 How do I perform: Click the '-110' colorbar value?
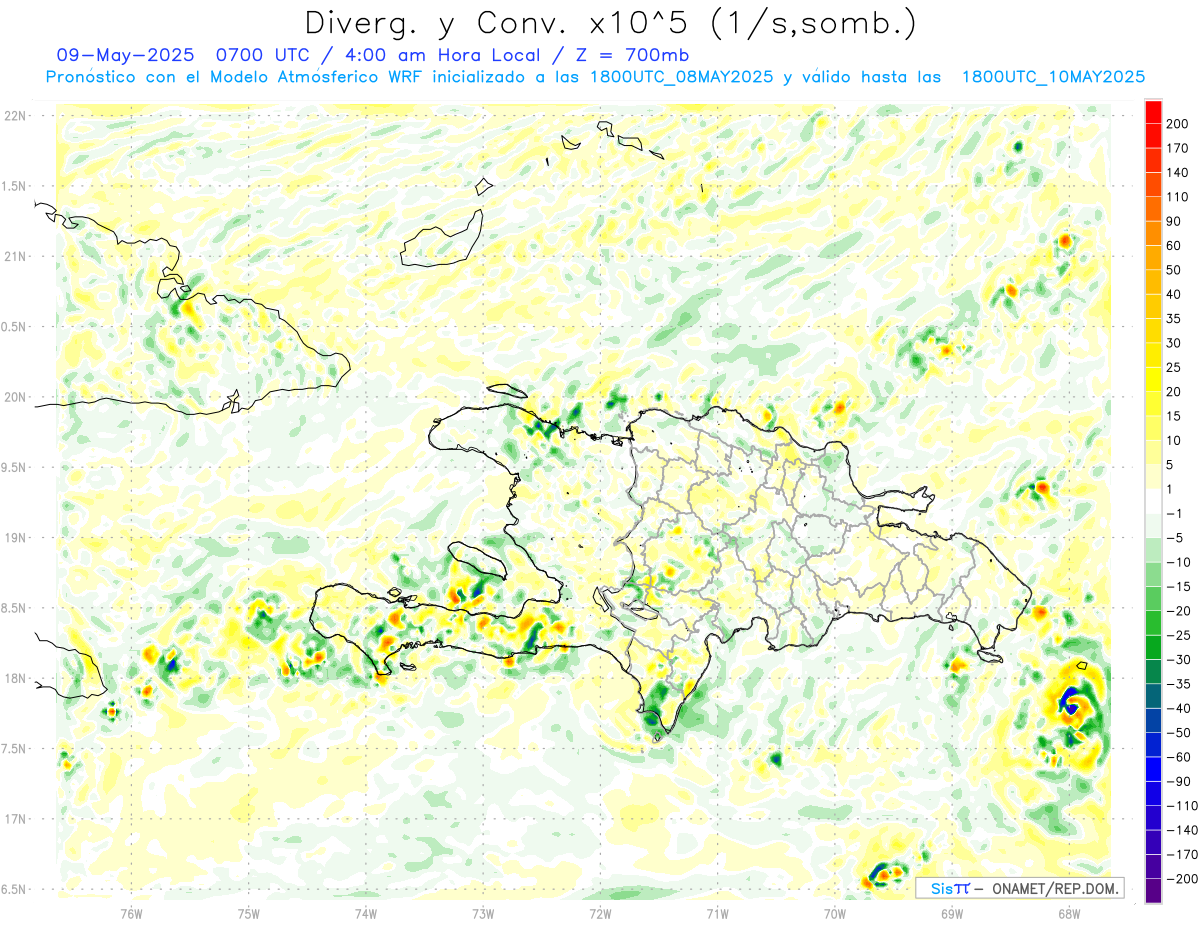coord(1182,806)
